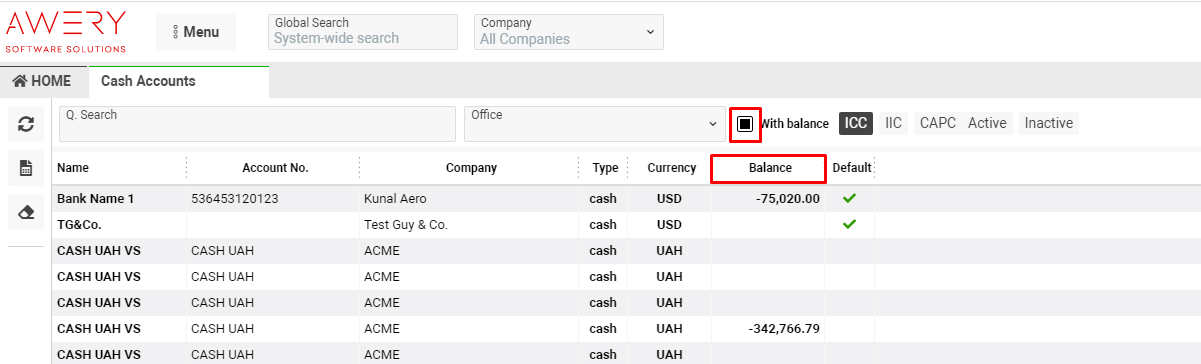Toggle the CAPC filter
The image size is (1201, 364).
pyautogui.click(x=938, y=123)
